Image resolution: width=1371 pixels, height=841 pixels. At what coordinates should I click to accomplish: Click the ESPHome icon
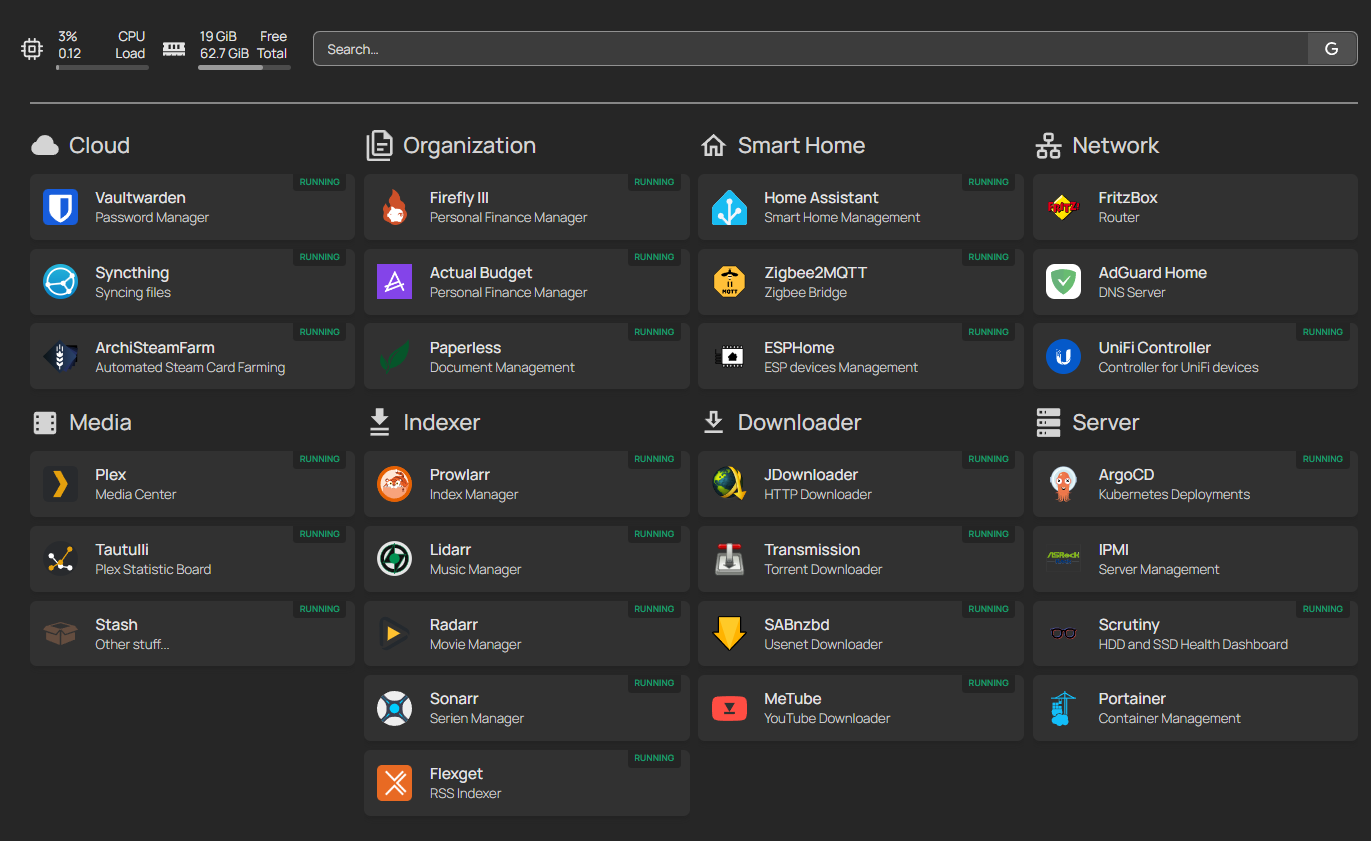(729, 357)
